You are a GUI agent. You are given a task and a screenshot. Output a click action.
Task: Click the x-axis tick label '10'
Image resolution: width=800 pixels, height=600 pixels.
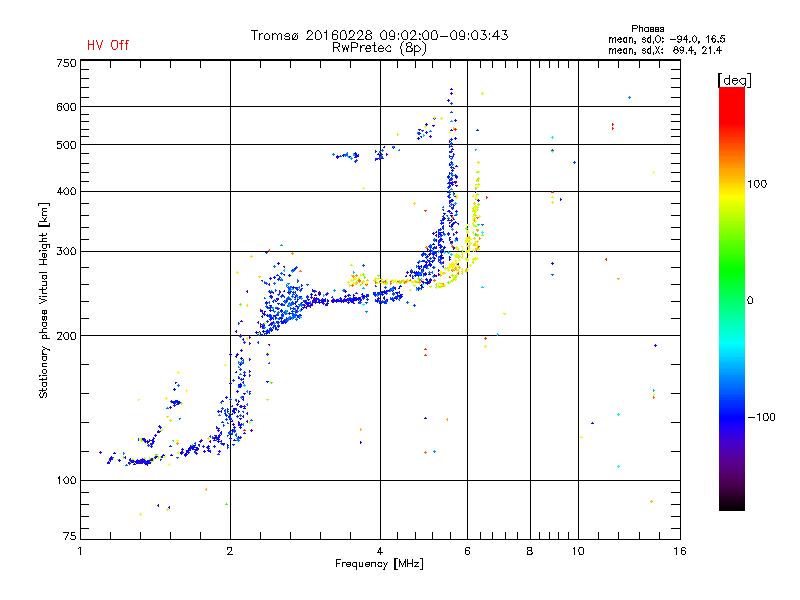pos(578,551)
